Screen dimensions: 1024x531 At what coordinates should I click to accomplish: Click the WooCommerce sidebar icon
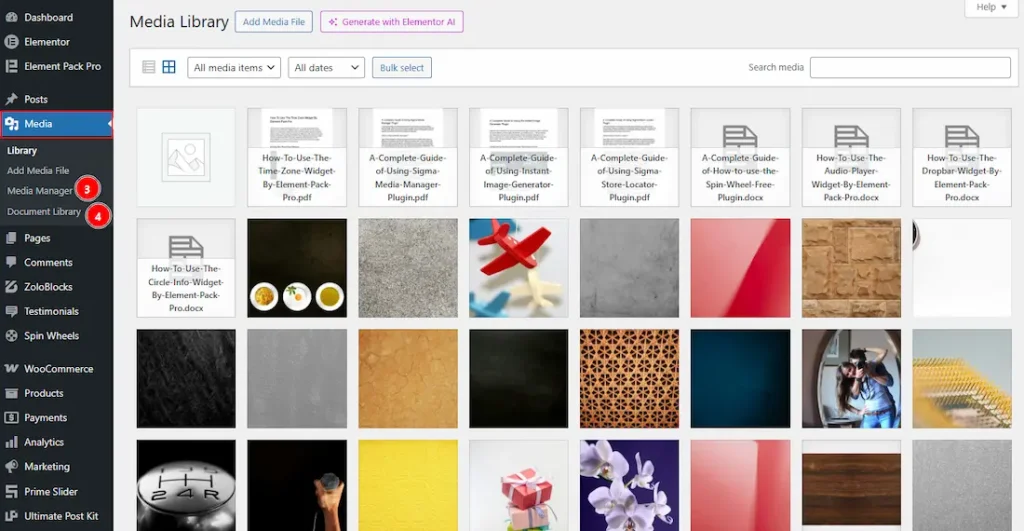pos(11,369)
